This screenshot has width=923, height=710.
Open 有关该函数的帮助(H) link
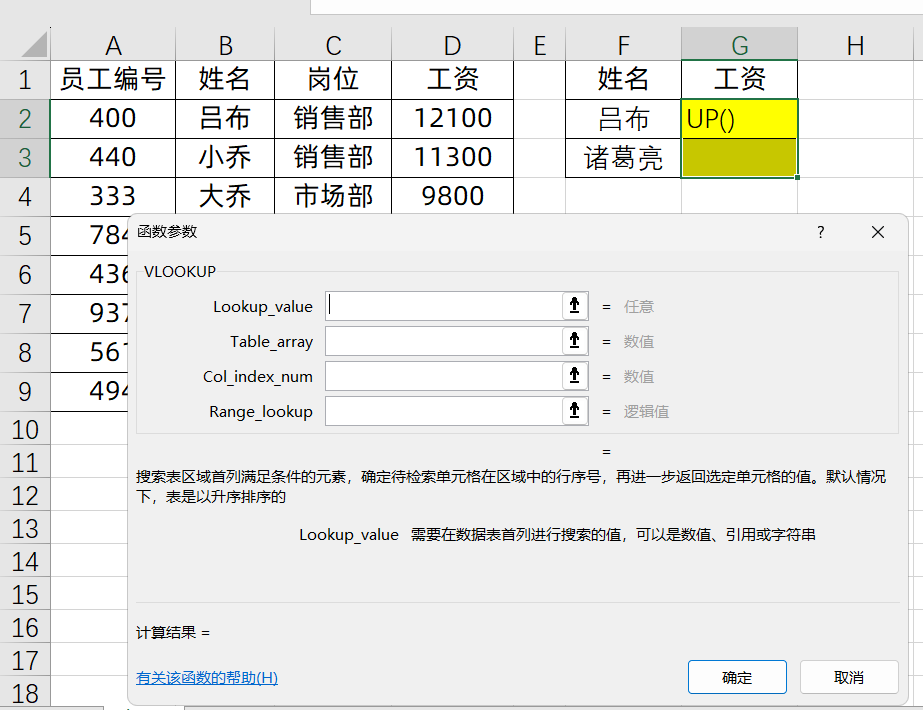pos(207,678)
